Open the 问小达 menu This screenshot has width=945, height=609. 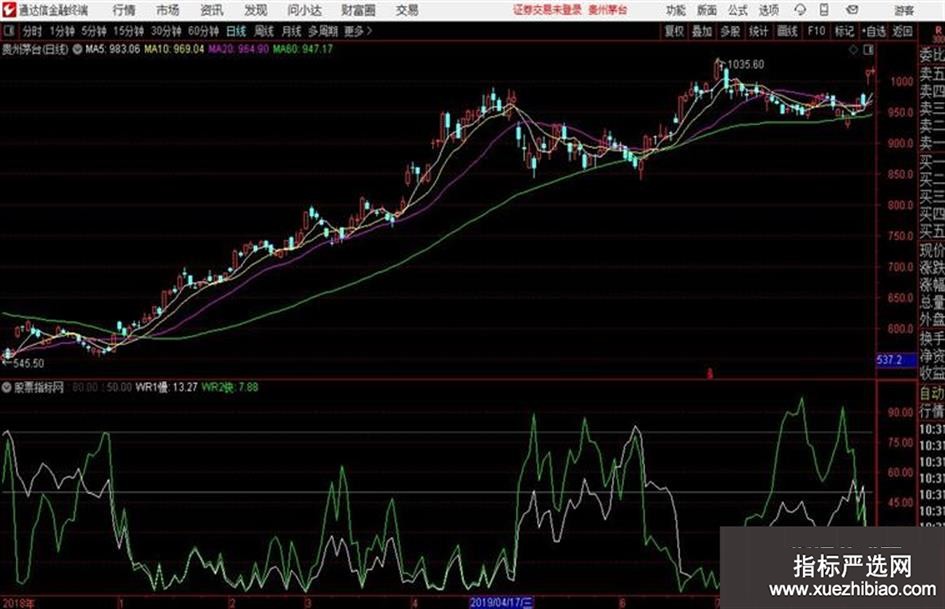(x=304, y=10)
